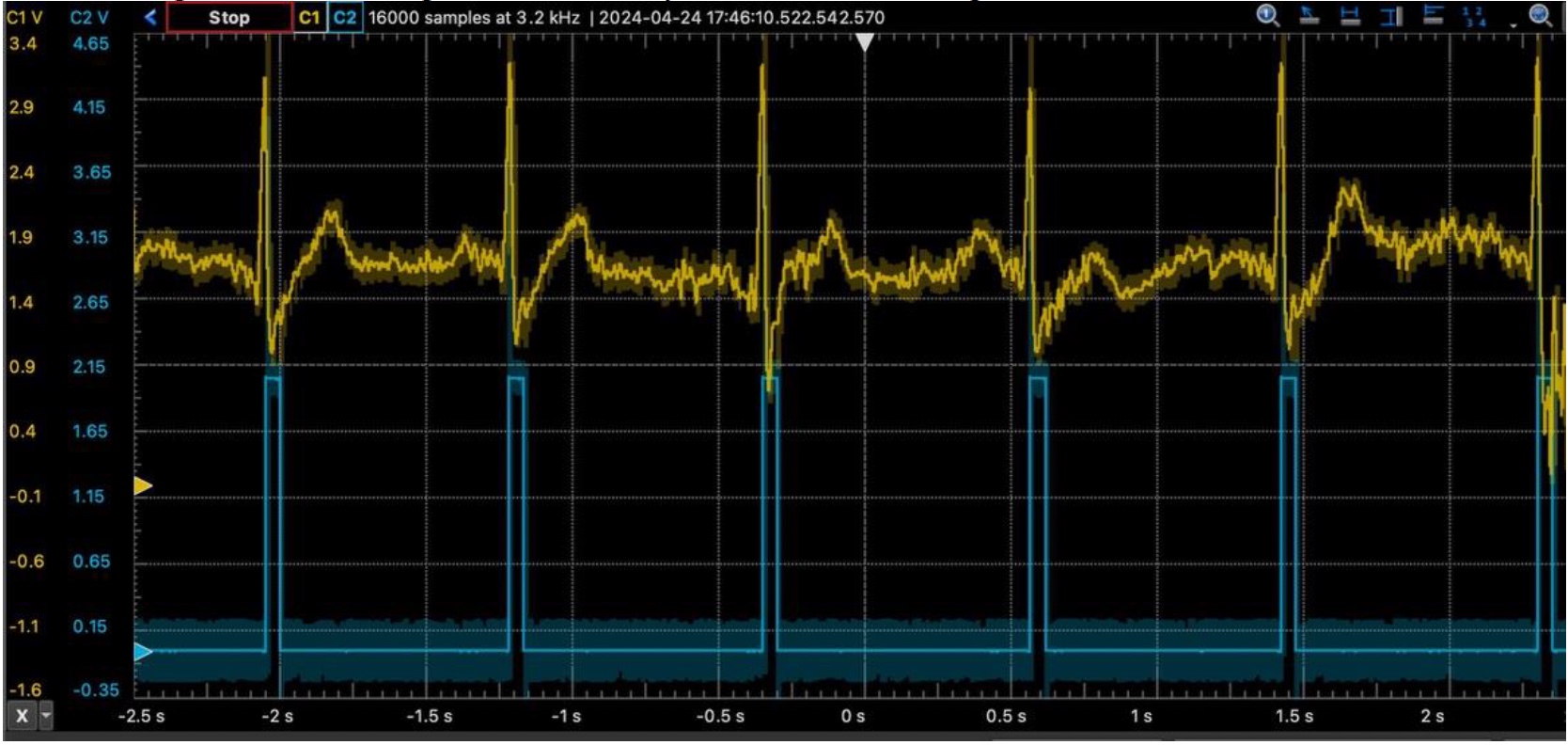Click the white trigger position marker at top
Image resolution: width=1568 pixels, height=745 pixels.
(x=864, y=41)
